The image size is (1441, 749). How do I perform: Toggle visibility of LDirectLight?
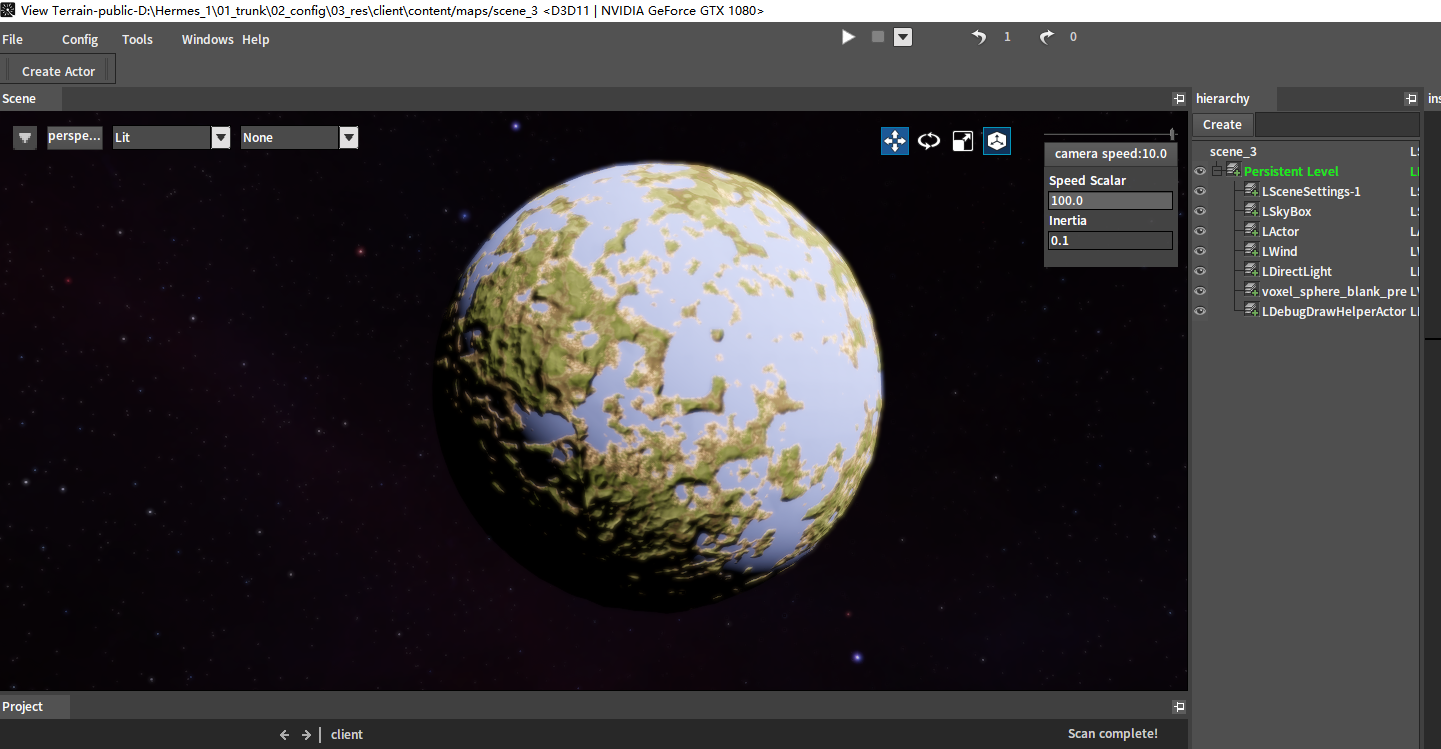pyautogui.click(x=1200, y=271)
